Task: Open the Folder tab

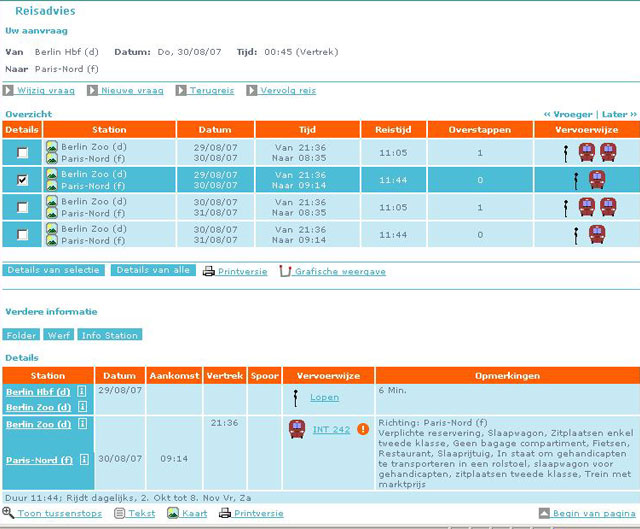Action: [20, 334]
